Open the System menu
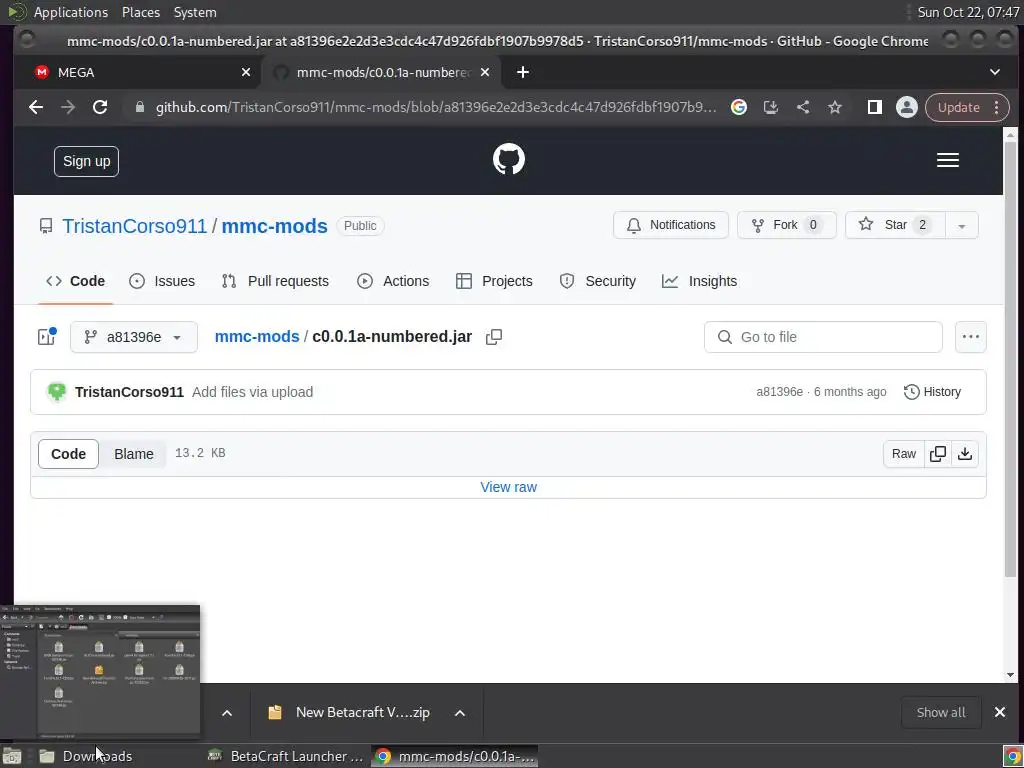This screenshot has width=1024, height=768. pyautogui.click(x=195, y=12)
